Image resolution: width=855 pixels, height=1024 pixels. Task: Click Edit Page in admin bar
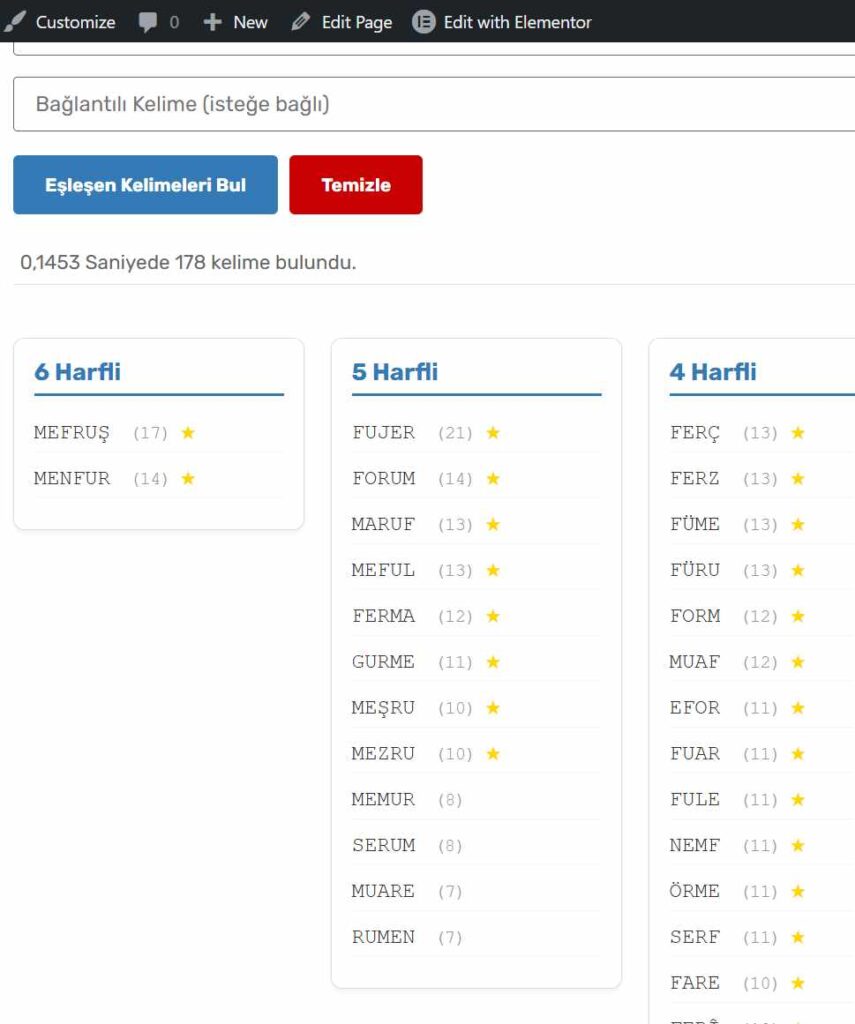pyautogui.click(x=342, y=22)
